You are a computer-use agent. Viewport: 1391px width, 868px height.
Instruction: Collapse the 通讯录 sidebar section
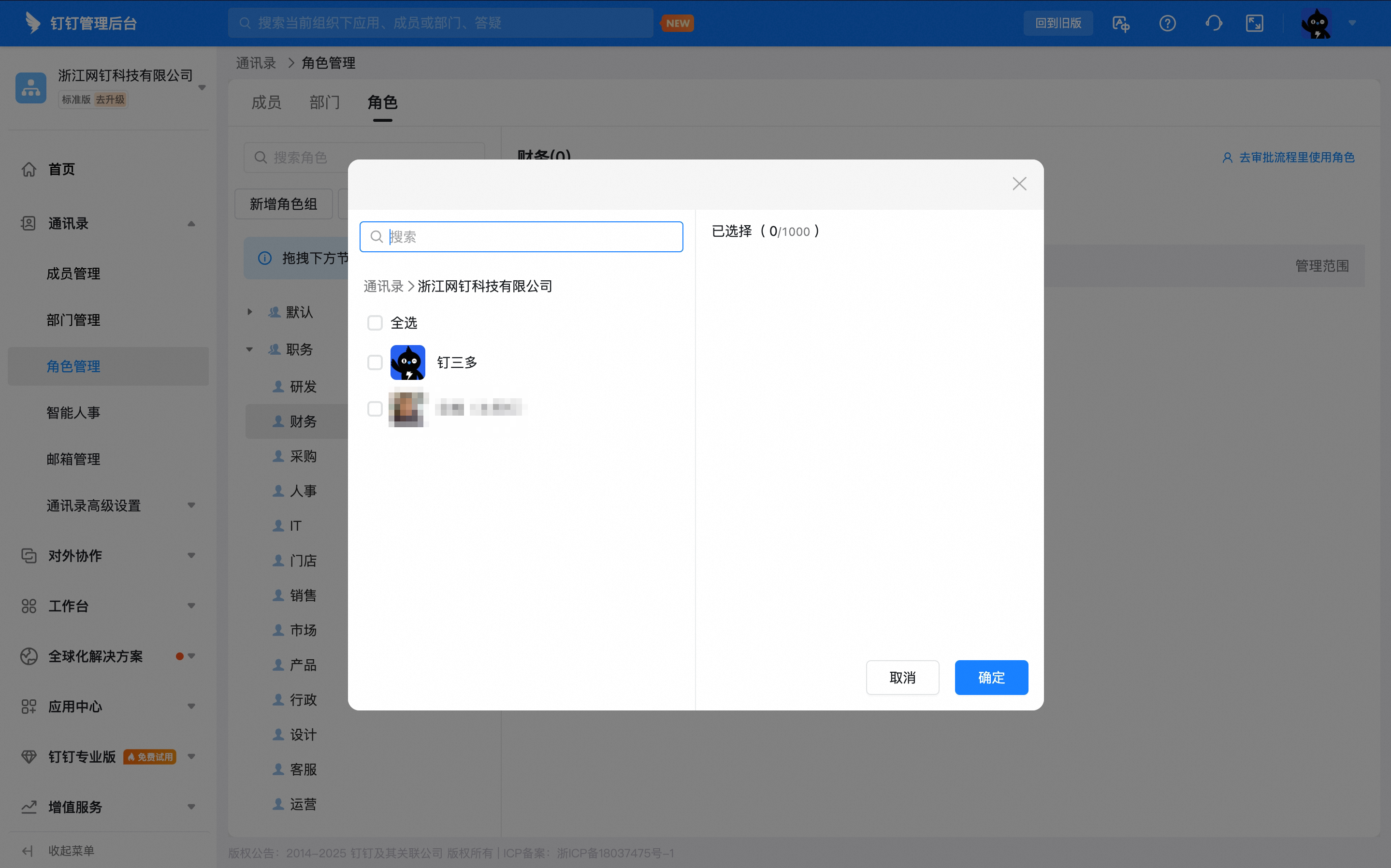(191, 223)
